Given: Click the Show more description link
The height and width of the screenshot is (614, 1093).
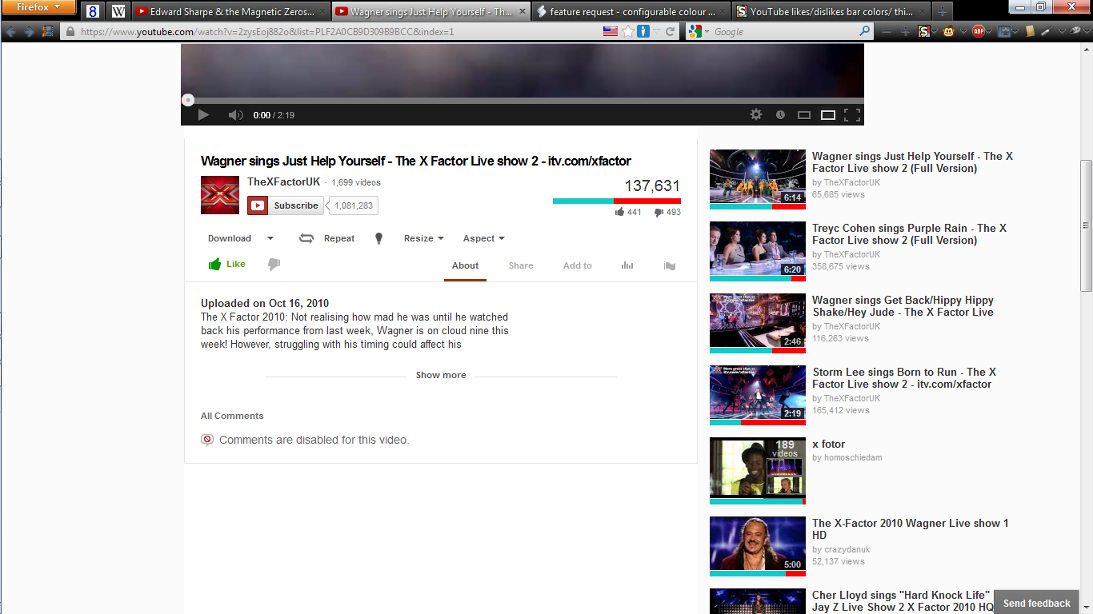Looking at the screenshot, I should (440, 374).
